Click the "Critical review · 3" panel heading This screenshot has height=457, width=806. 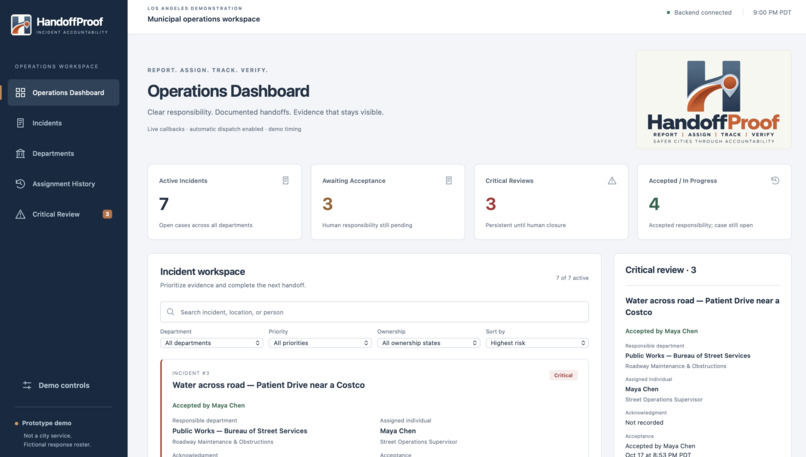(661, 270)
